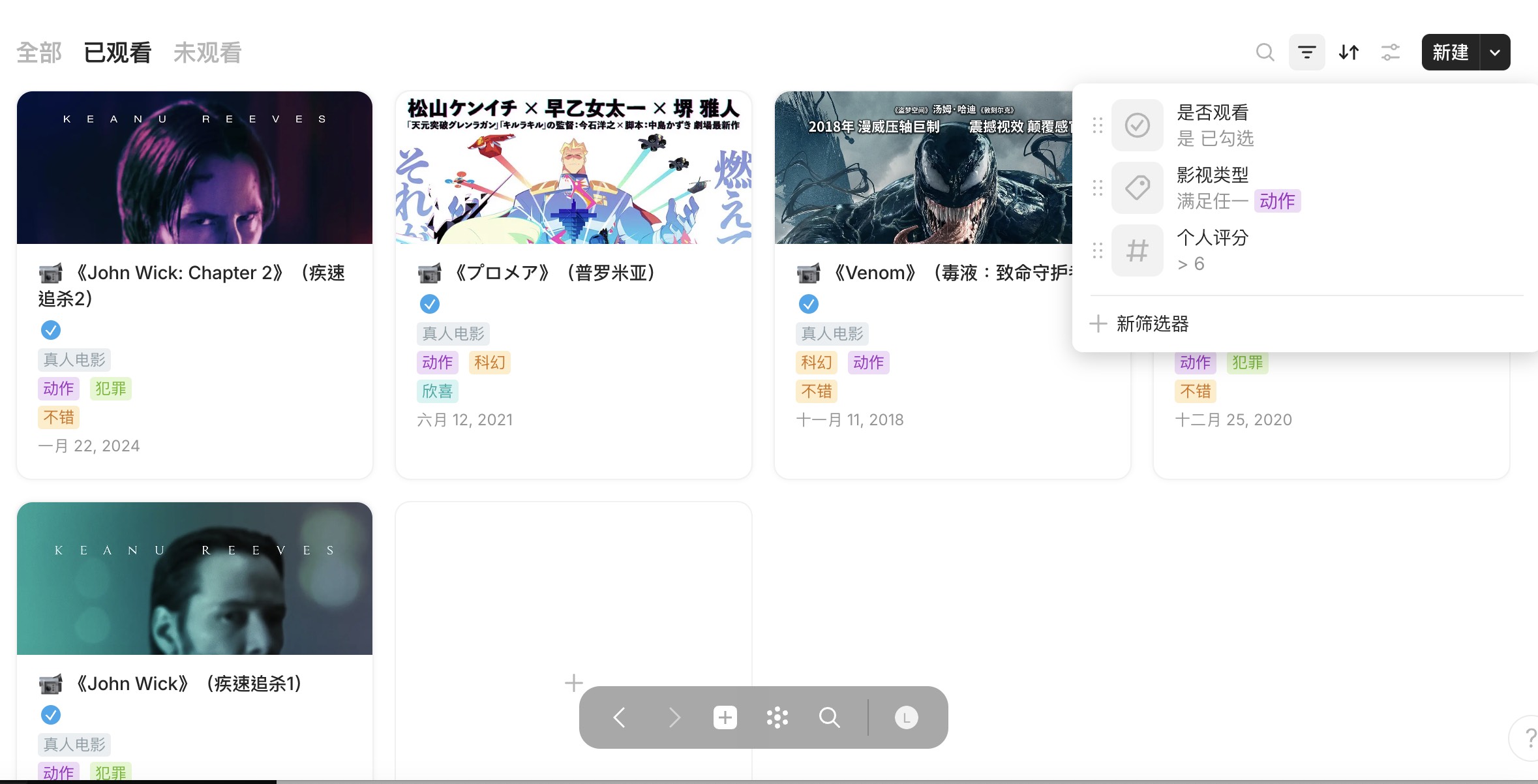Click back arrow in floating bottom bar
Image resolution: width=1538 pixels, height=784 pixels.
[x=620, y=717]
